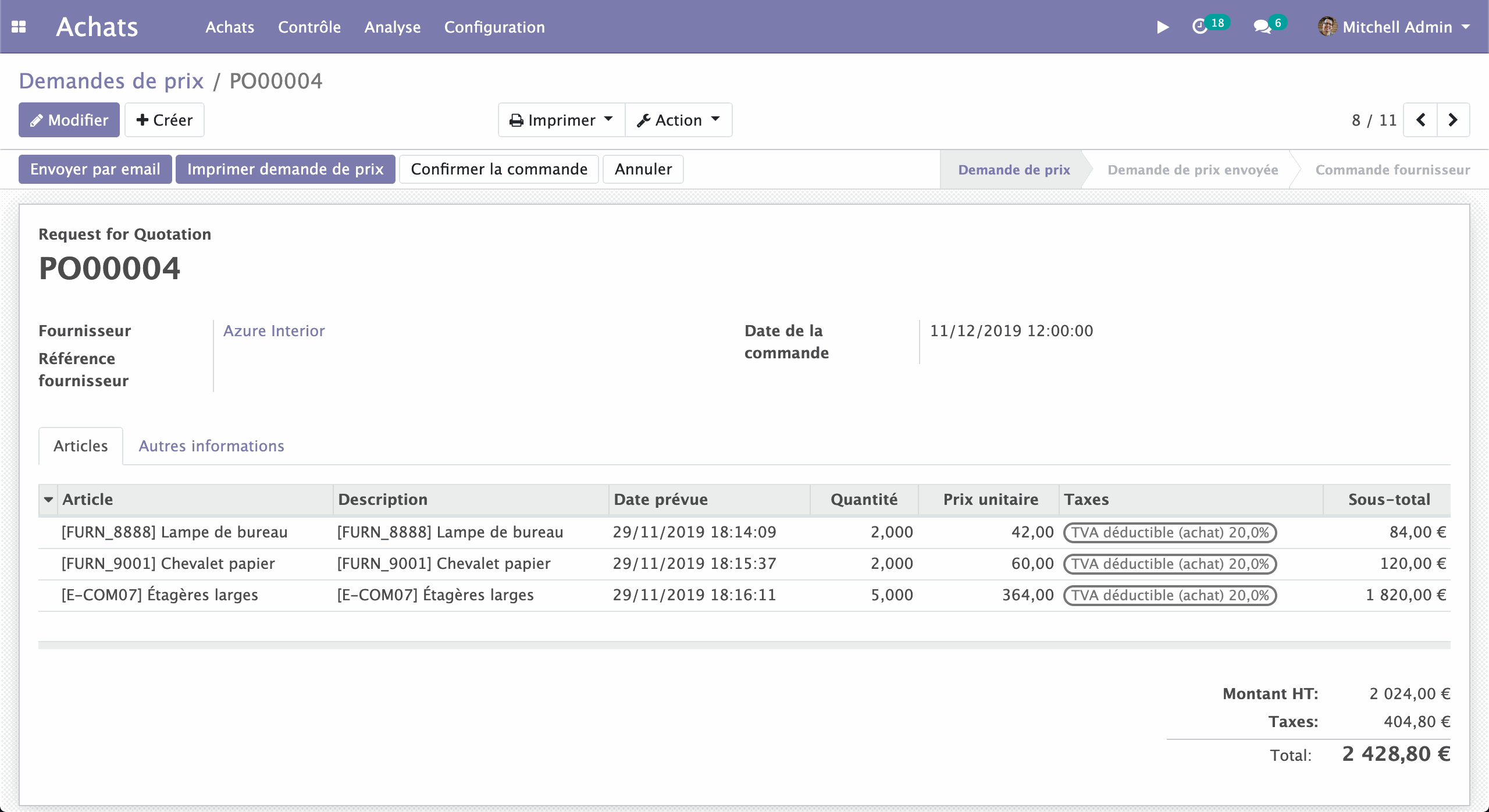Advance to next record with right arrow

coord(1453,120)
